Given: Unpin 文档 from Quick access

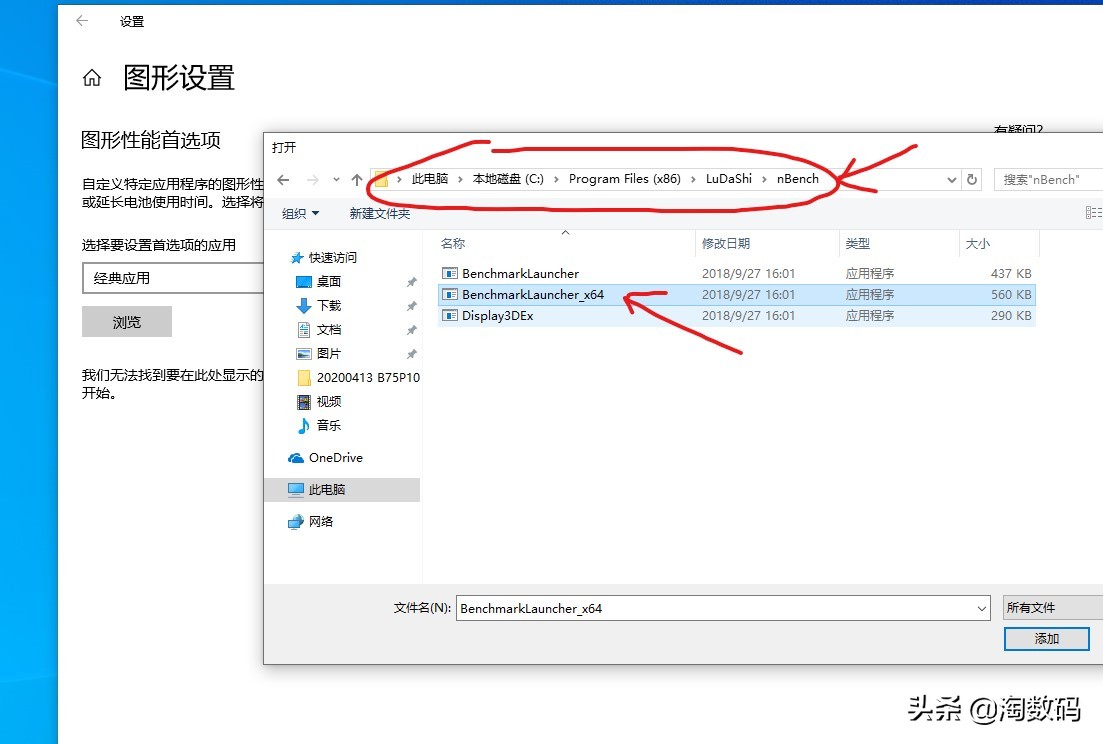Looking at the screenshot, I should pyautogui.click(x=410, y=328).
